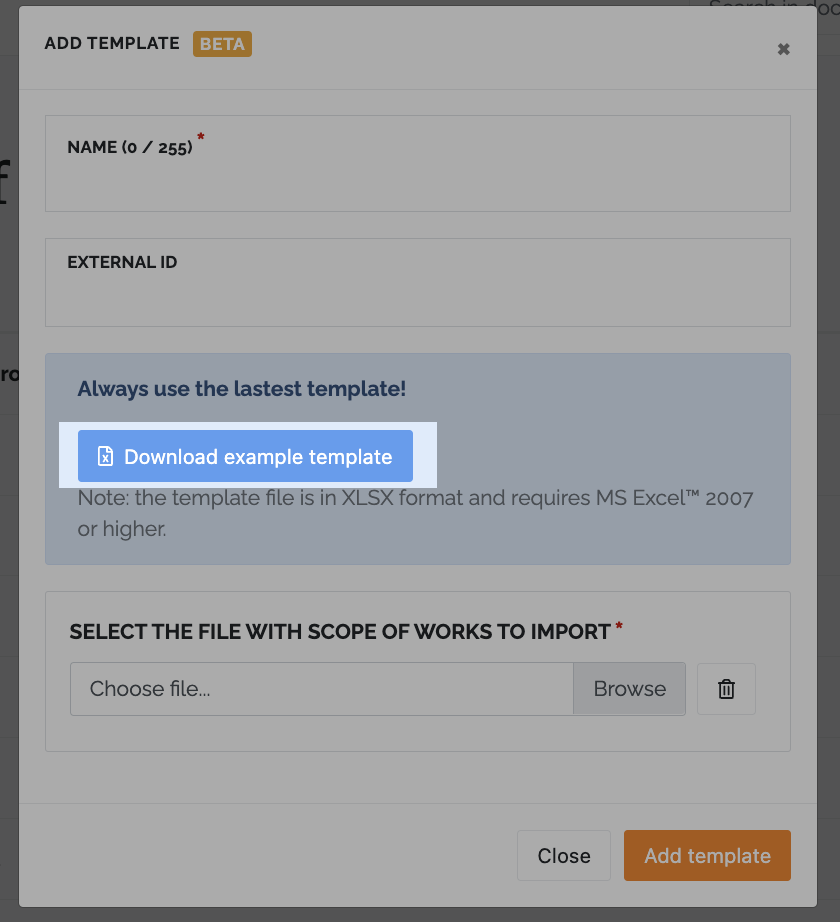Click the 'Always use the lastest template!' heading
Screen dimensions: 840x922
242,389
